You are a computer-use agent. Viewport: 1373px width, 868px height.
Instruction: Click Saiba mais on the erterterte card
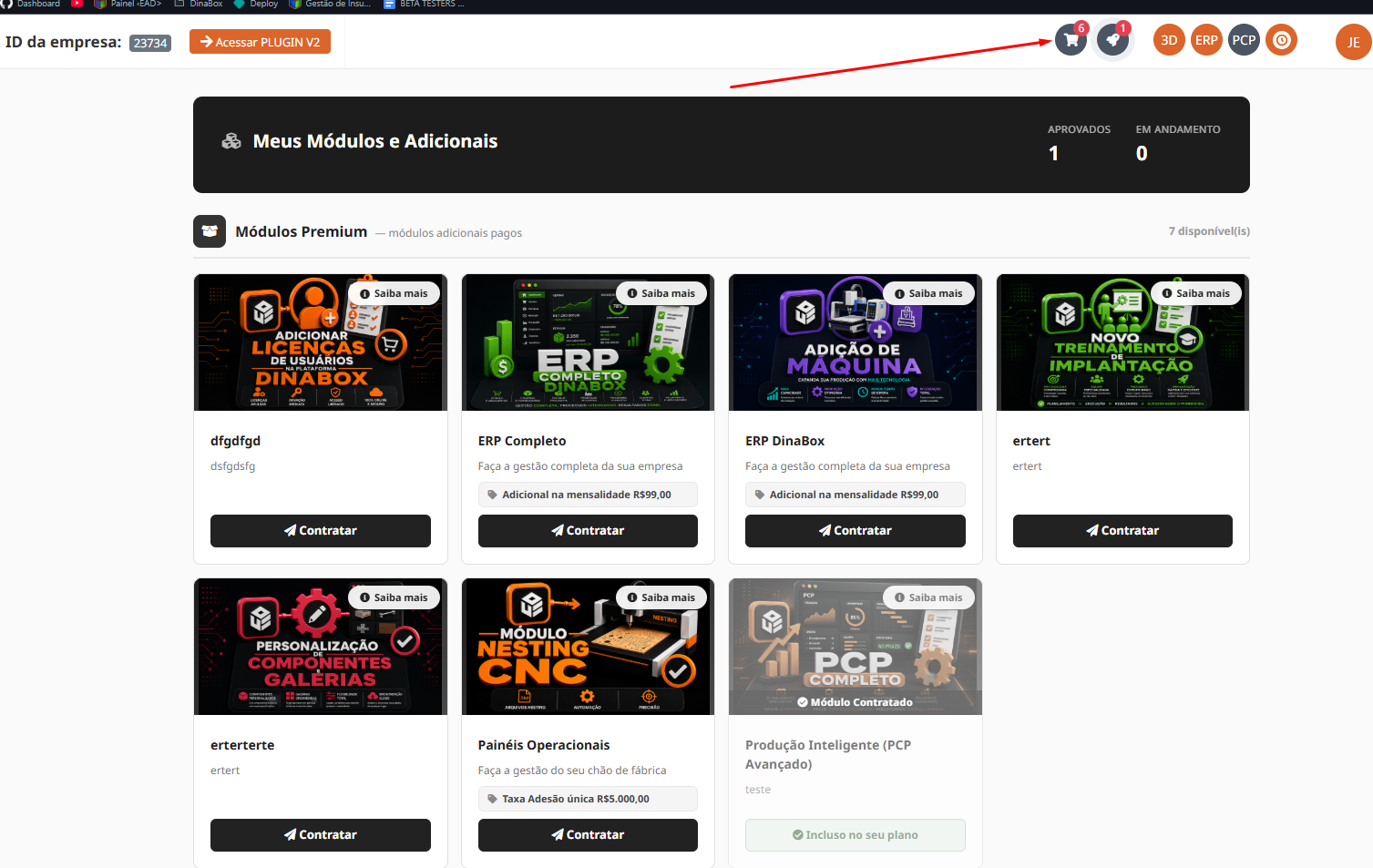click(x=394, y=597)
